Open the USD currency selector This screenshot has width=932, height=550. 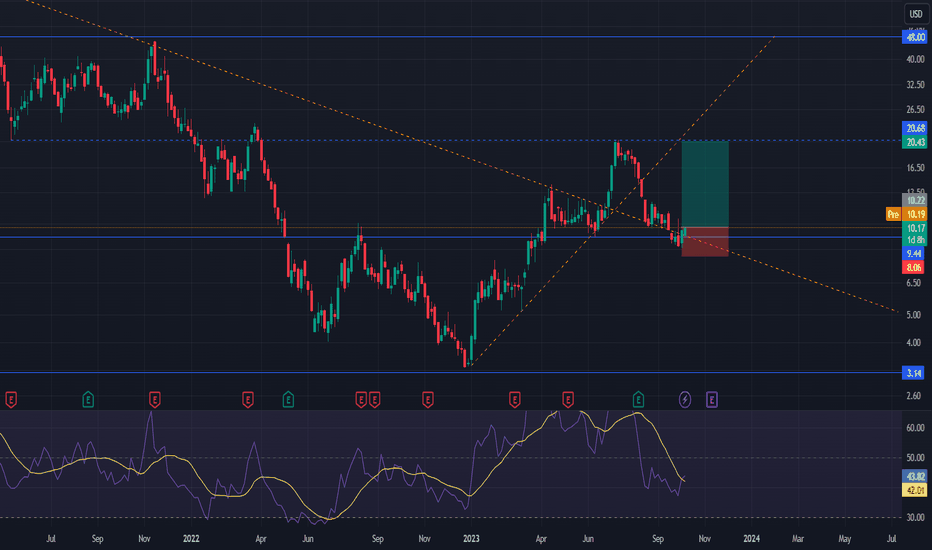(915, 13)
